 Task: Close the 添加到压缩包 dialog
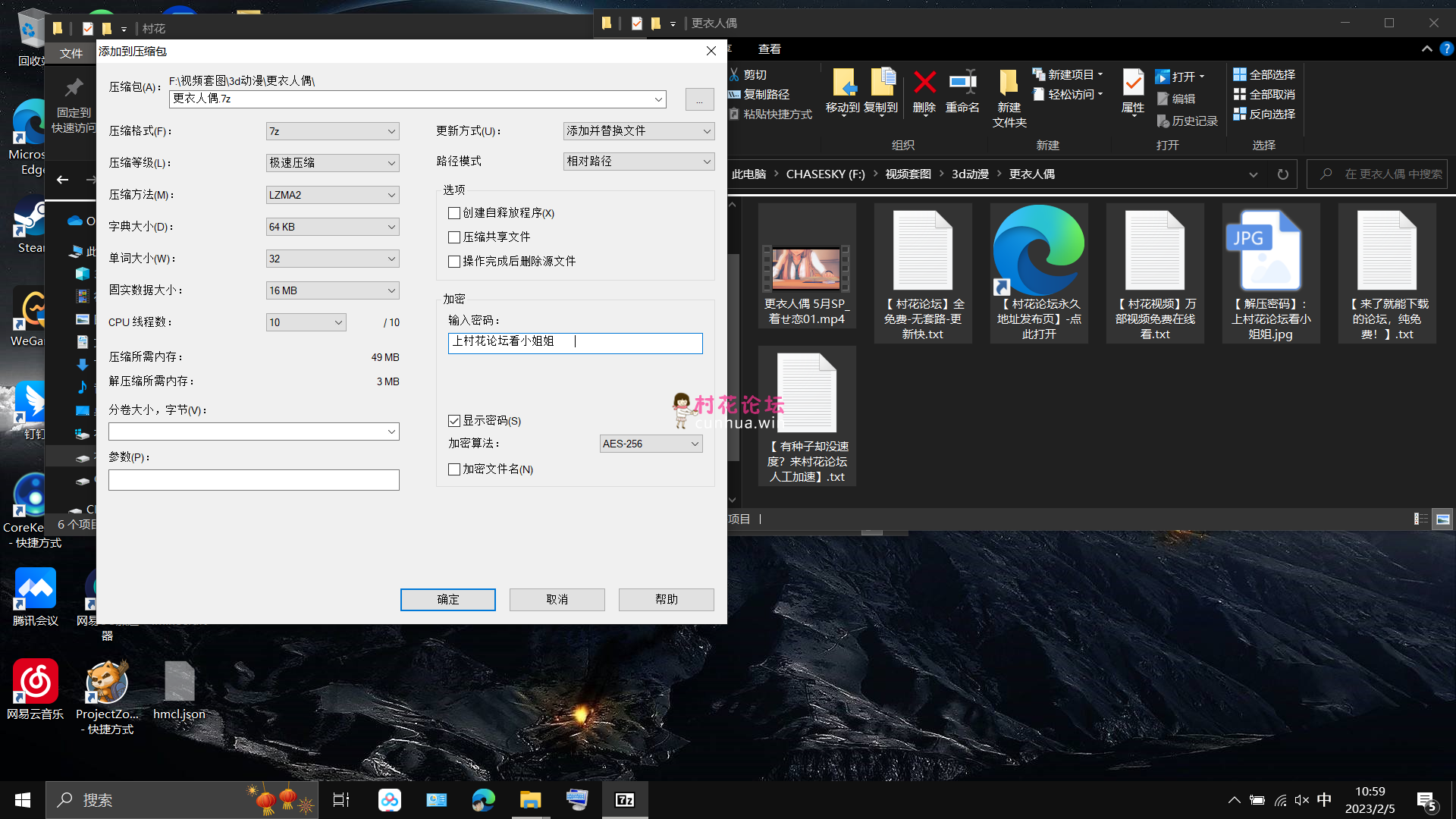tap(711, 51)
